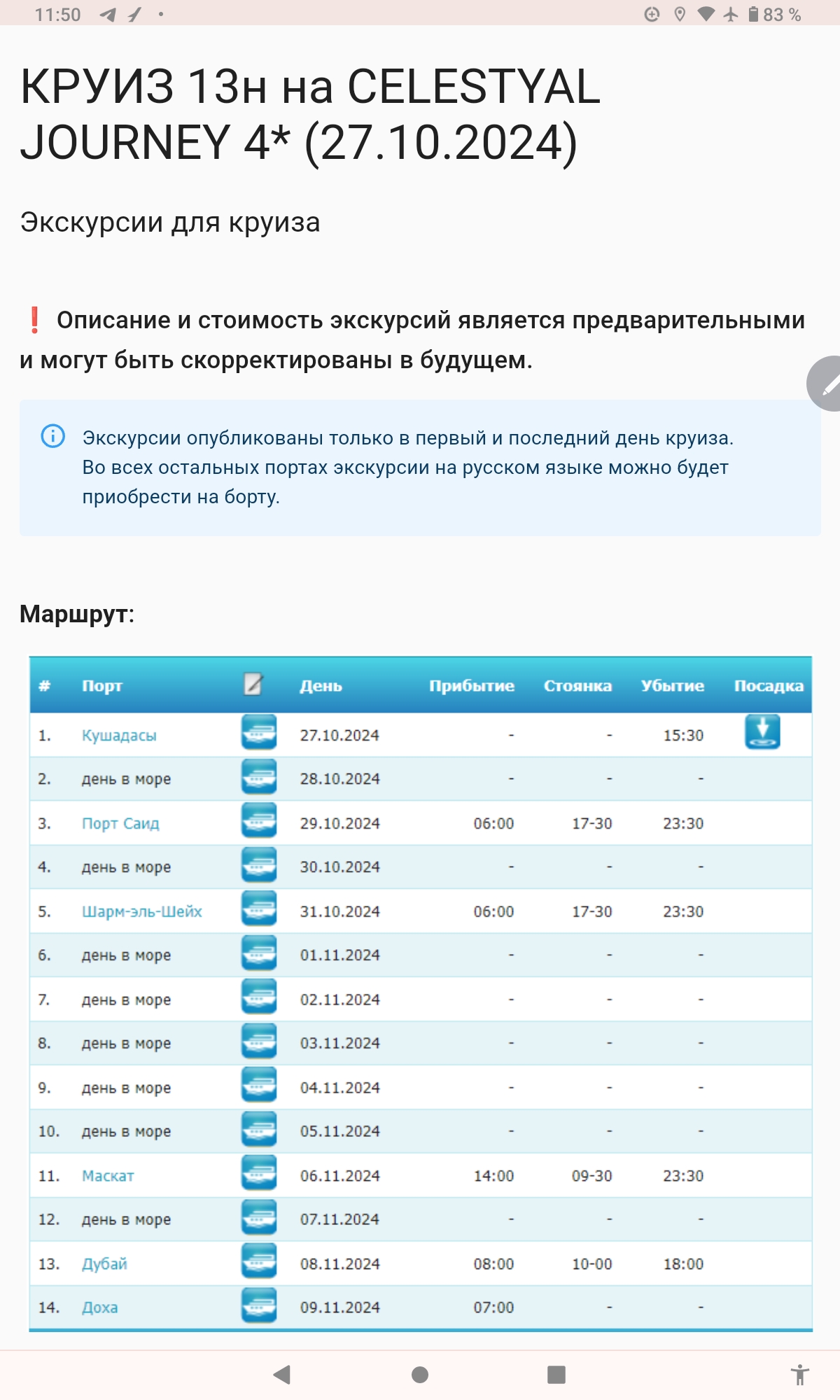Select the date 31.10.2024 cell
The image size is (840, 1400).
coord(339,911)
